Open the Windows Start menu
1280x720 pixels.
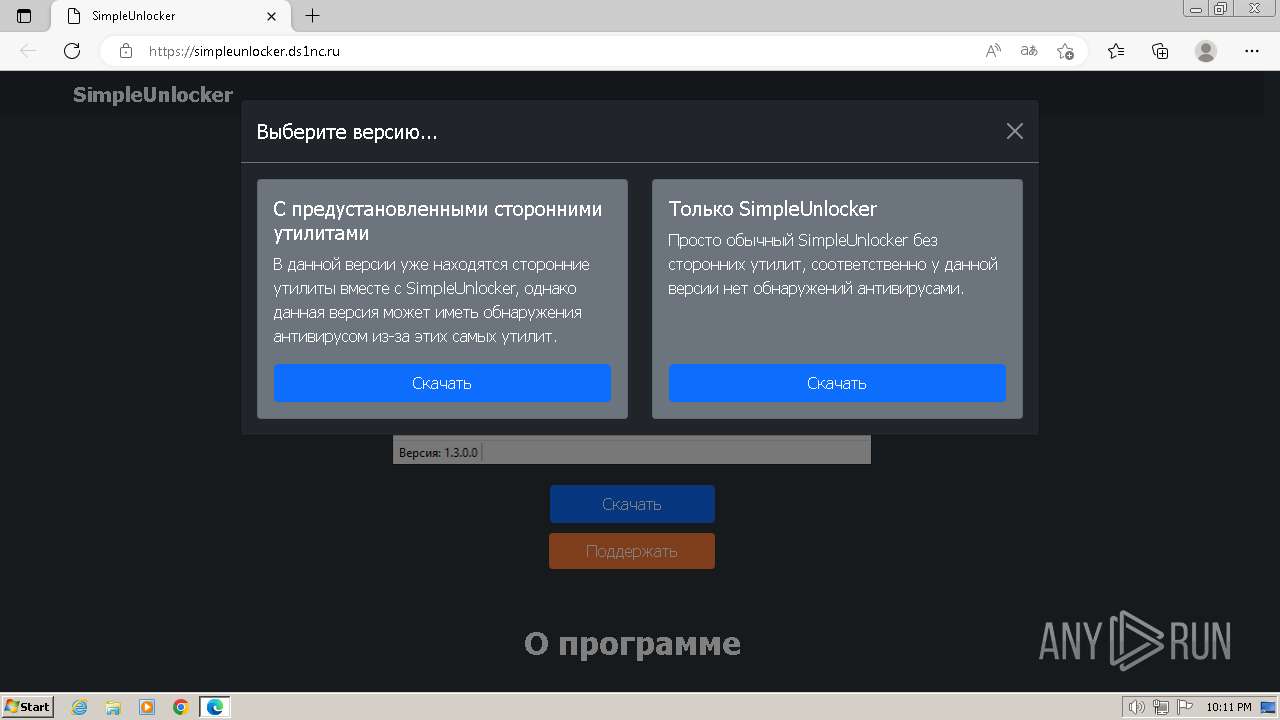click(28, 707)
